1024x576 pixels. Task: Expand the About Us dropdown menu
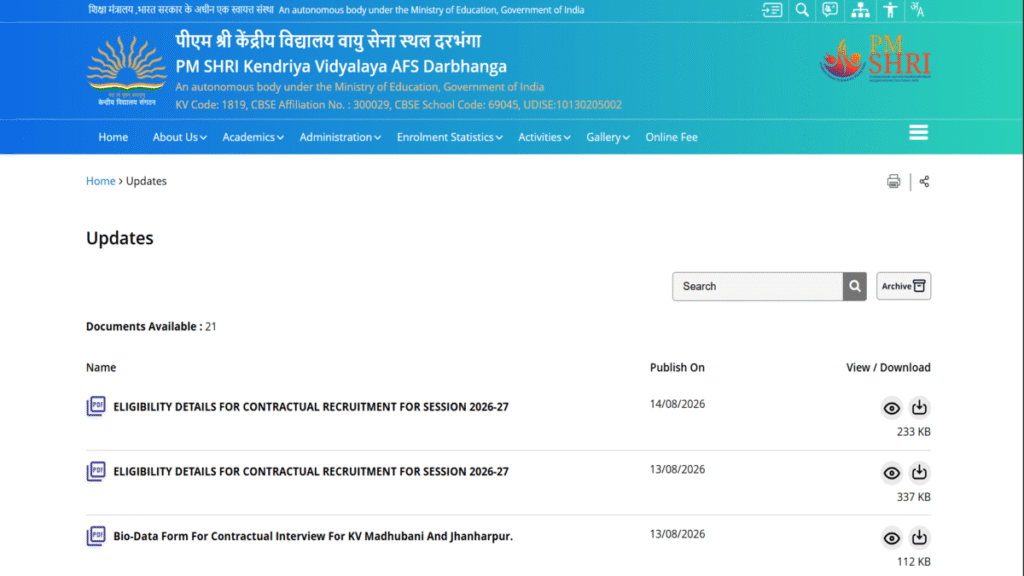[x=180, y=137]
